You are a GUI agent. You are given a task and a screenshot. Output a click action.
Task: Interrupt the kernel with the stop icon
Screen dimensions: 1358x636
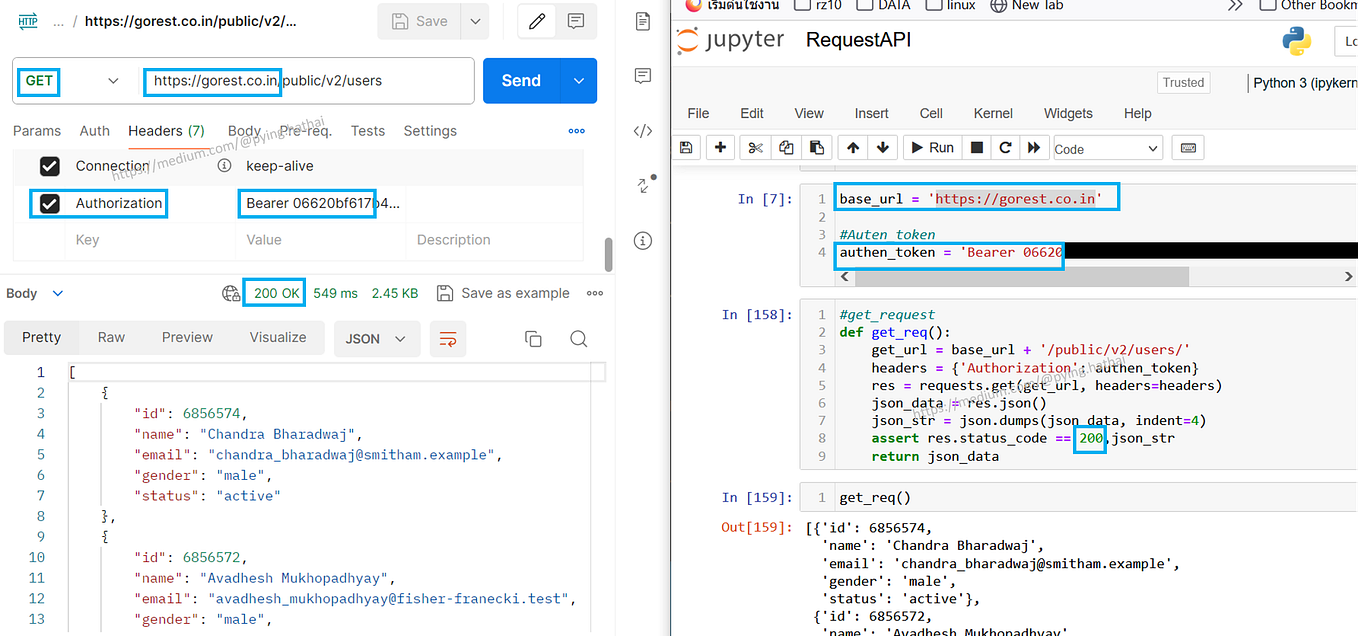(976, 147)
